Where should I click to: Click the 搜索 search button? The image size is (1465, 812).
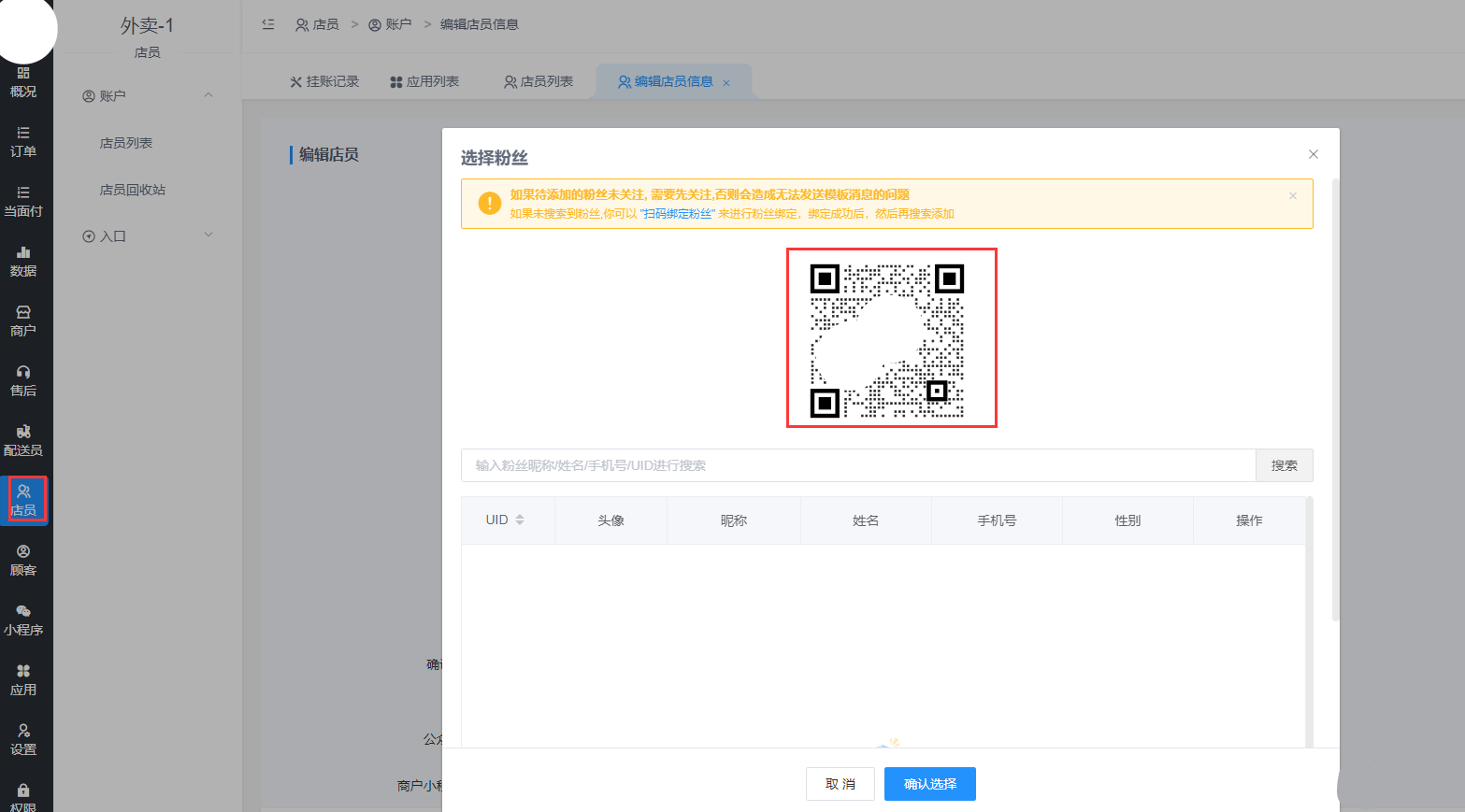tap(1284, 465)
